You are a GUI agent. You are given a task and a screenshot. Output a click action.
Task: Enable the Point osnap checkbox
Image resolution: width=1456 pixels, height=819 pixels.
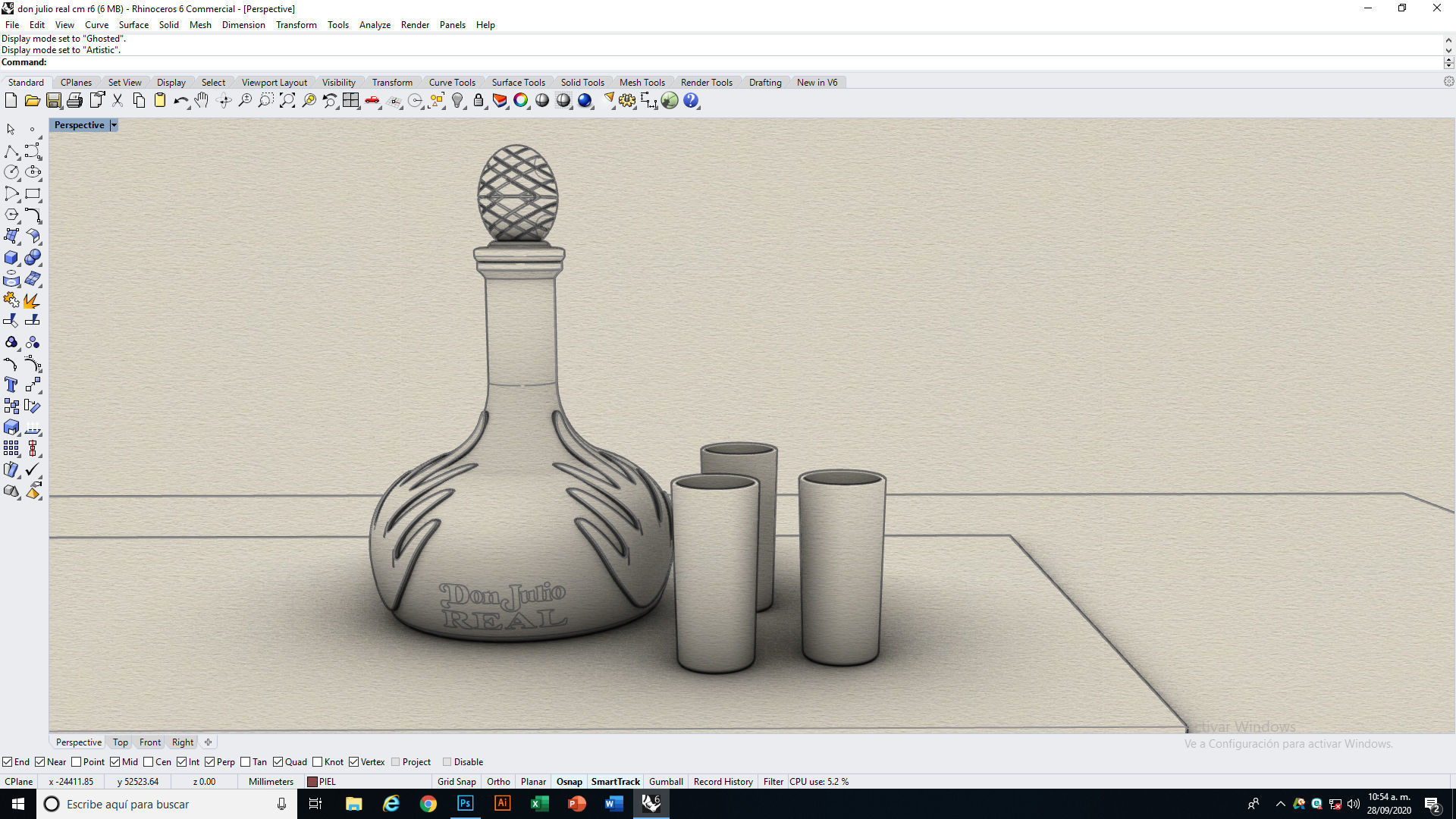coord(76,762)
